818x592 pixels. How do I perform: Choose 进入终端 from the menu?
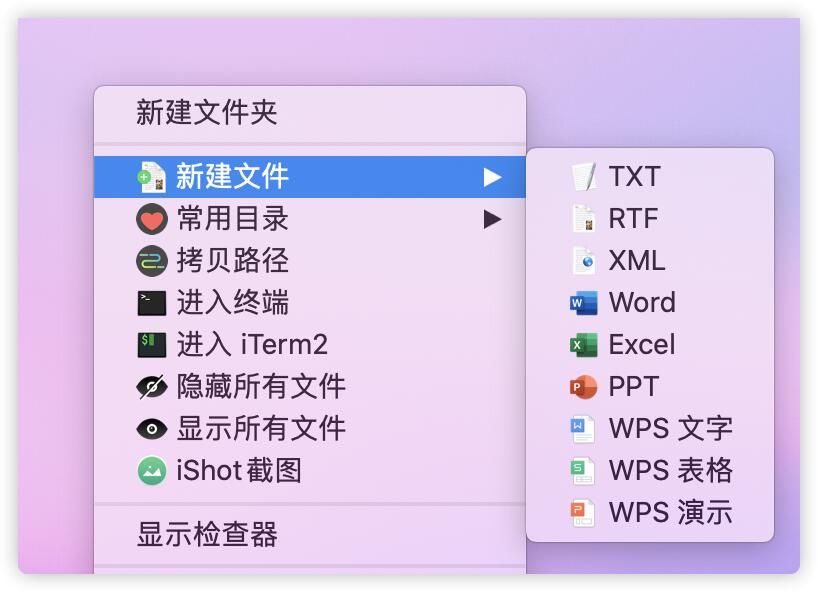click(x=310, y=303)
